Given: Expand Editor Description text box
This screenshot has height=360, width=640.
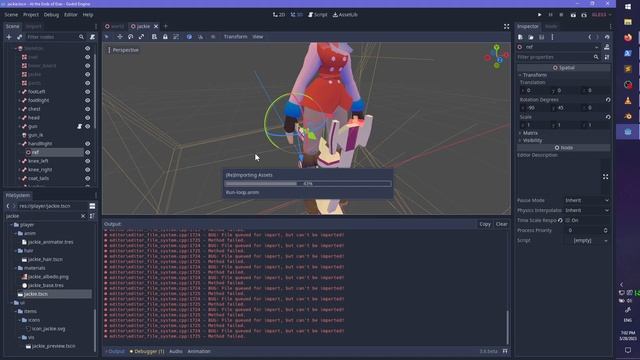Looking at the screenshot, I should pos(605,176).
